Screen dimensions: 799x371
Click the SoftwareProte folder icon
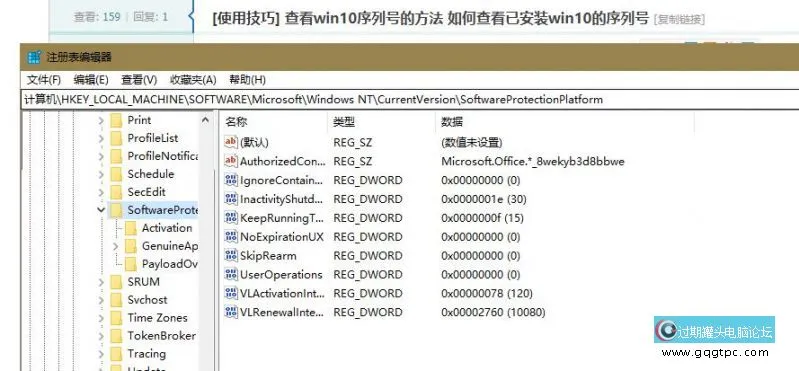click(x=117, y=210)
